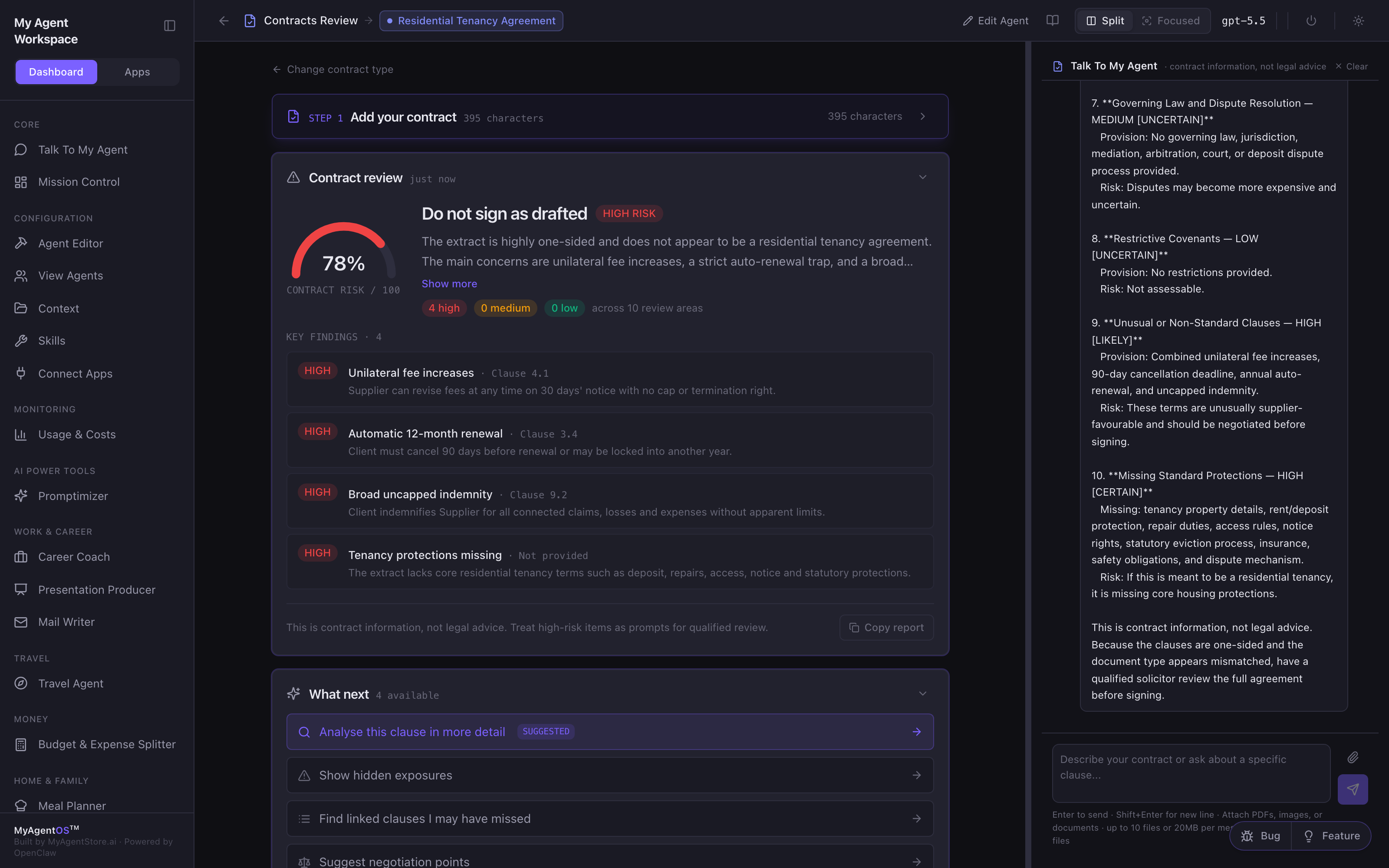Click the power icon in top bar

coord(1311,21)
